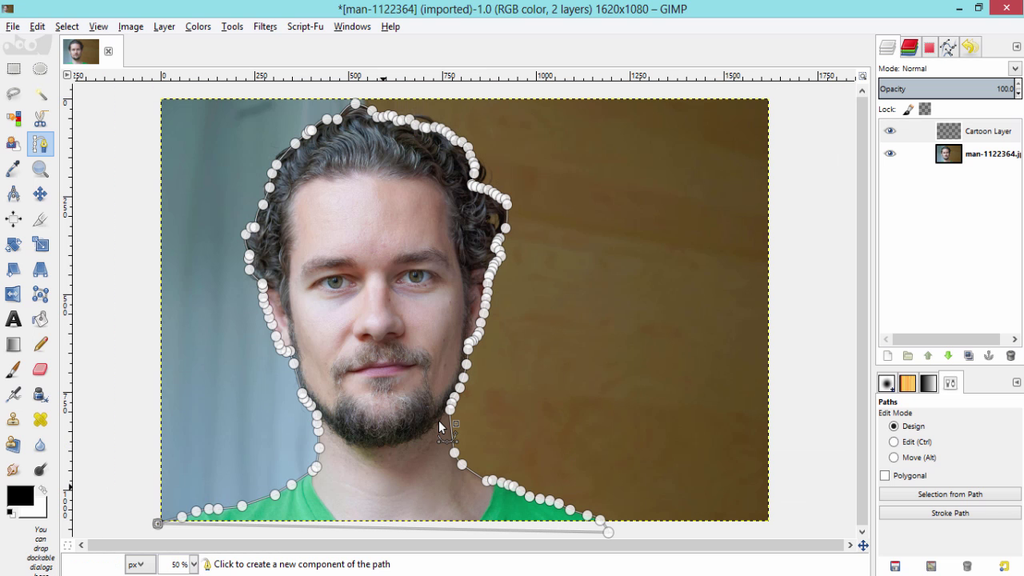Switch to the Patterns dockable tab
The width and height of the screenshot is (1024, 576).
(x=908, y=383)
